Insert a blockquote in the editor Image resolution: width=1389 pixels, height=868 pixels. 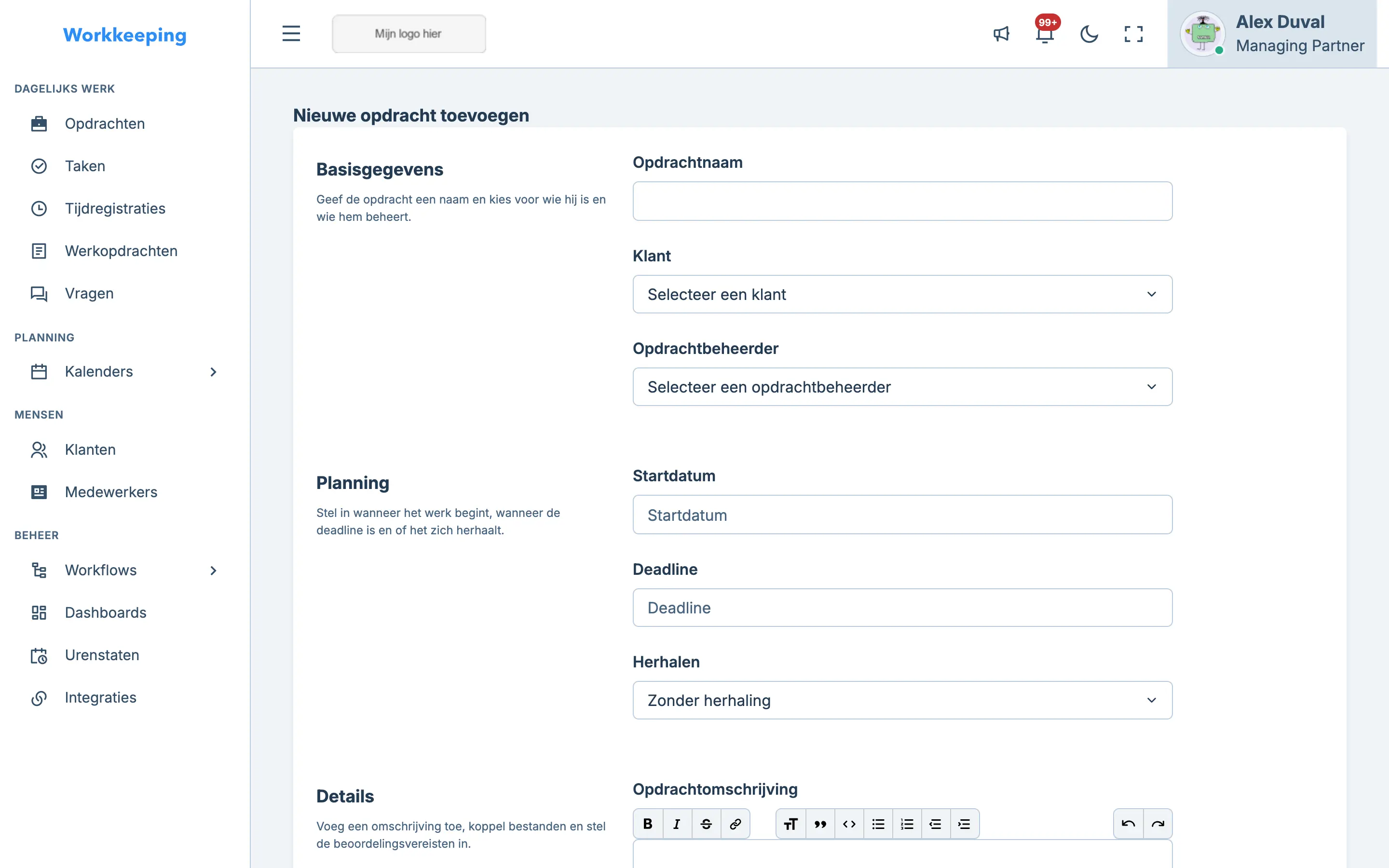click(820, 824)
